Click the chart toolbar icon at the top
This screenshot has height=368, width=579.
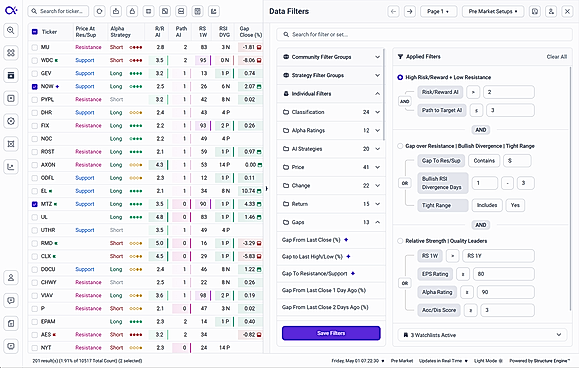click(x=214, y=11)
